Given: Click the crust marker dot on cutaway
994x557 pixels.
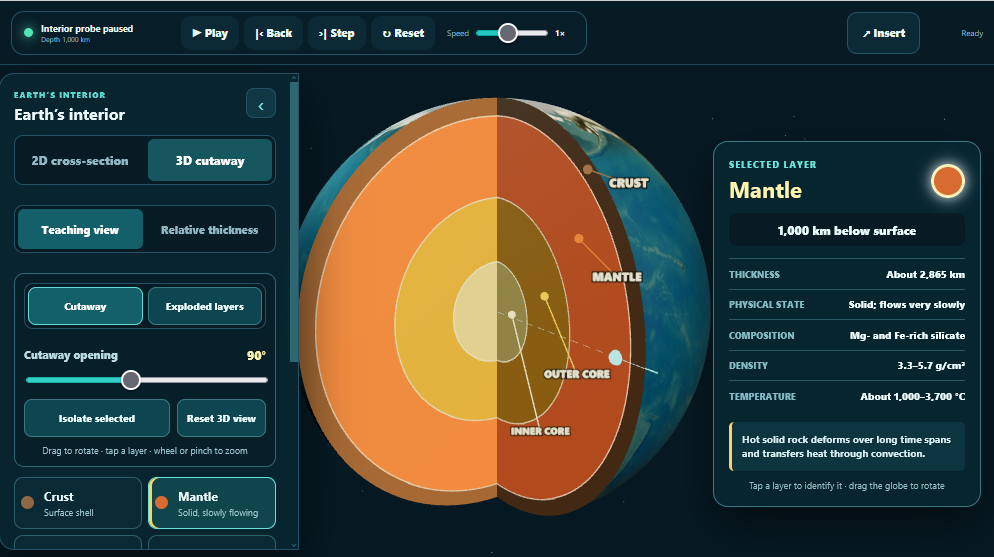Looking at the screenshot, I should (588, 169).
